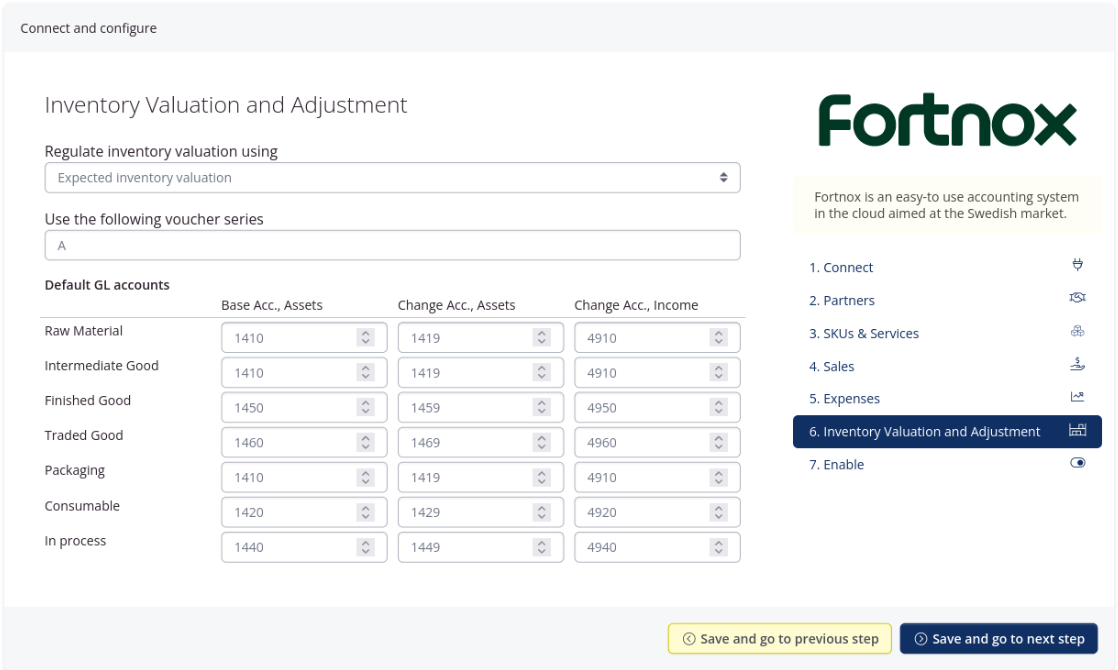This screenshot has width=1118, height=670.
Task: Click Save and go to previous step
Action: point(779,638)
